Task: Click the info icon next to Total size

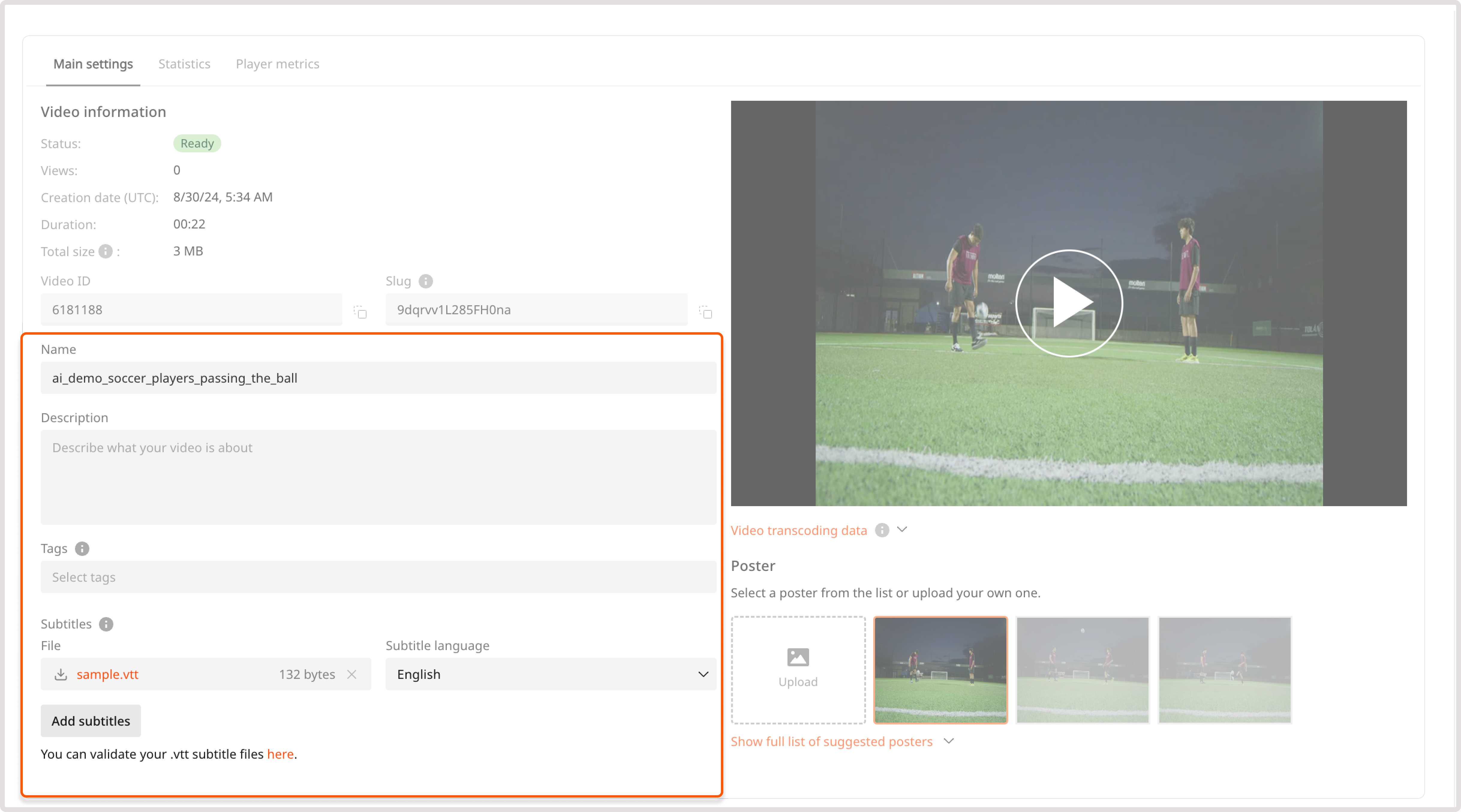Action: pos(106,251)
